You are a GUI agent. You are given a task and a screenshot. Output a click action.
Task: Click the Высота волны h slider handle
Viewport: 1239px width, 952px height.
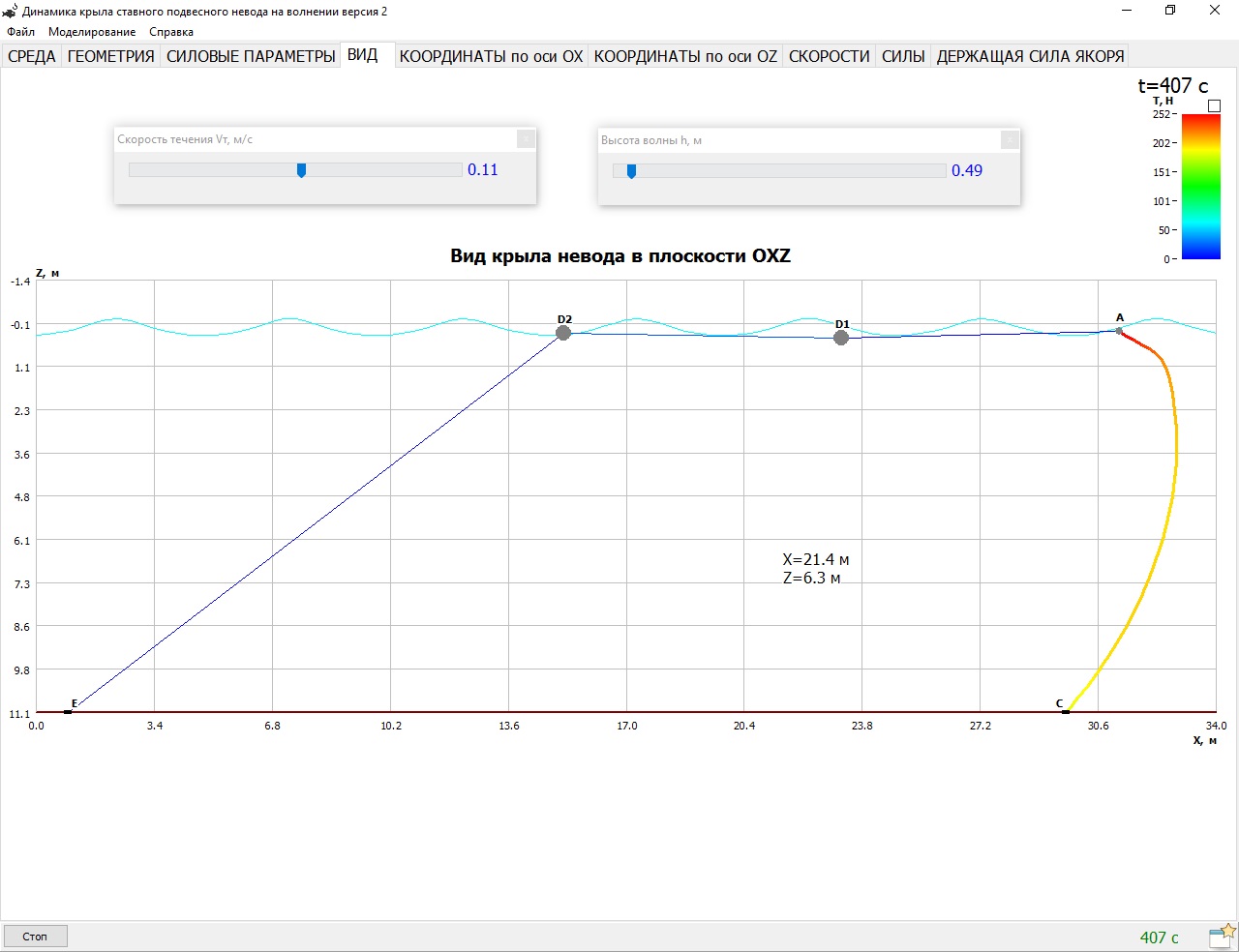click(x=632, y=171)
